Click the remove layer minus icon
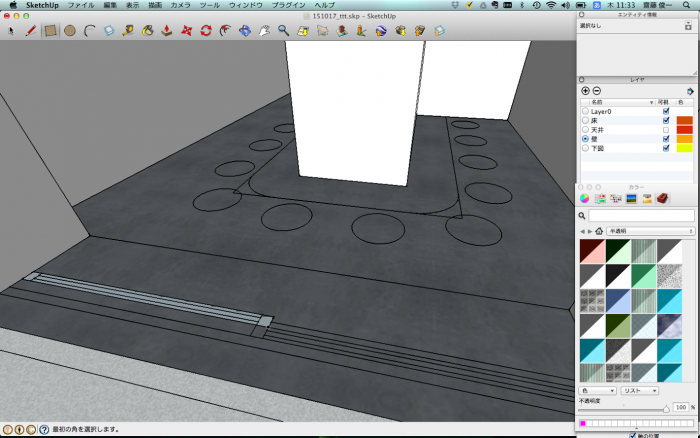 pos(597,91)
